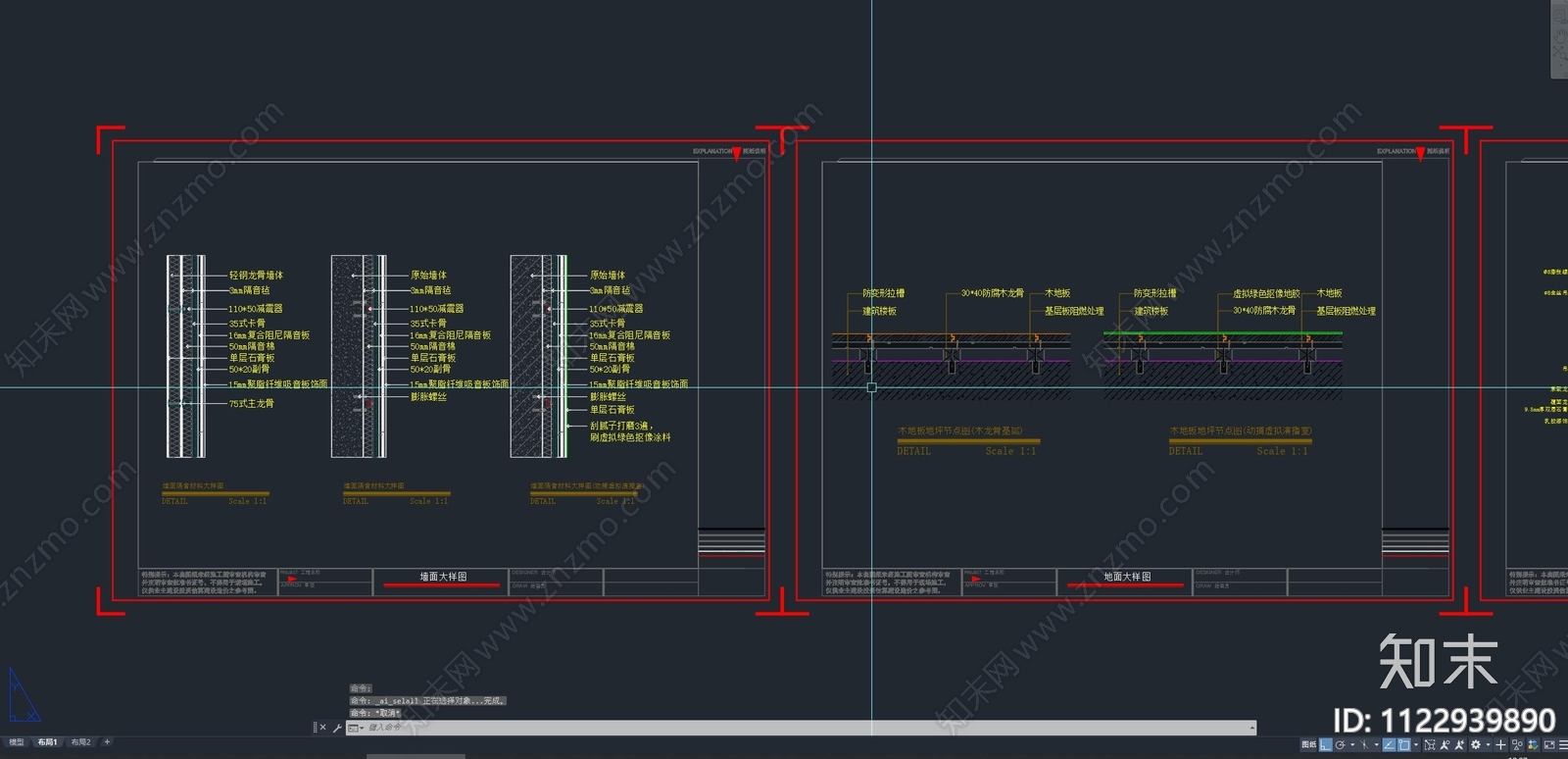
Task: Select the green floor covering line
Action: click(x=1223, y=333)
